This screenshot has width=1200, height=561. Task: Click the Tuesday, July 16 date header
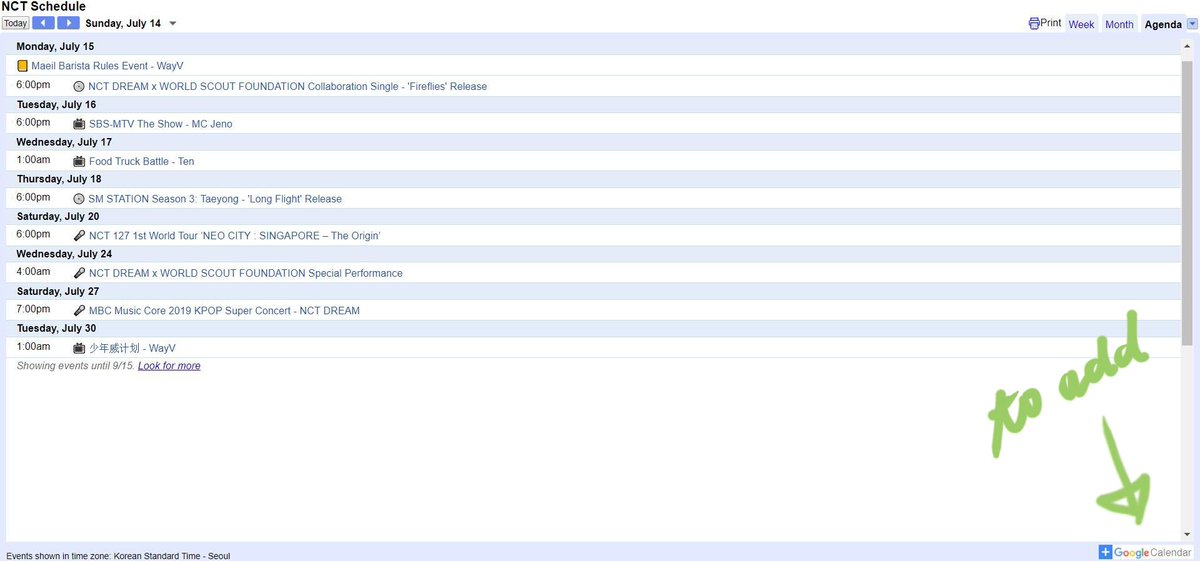pos(56,104)
